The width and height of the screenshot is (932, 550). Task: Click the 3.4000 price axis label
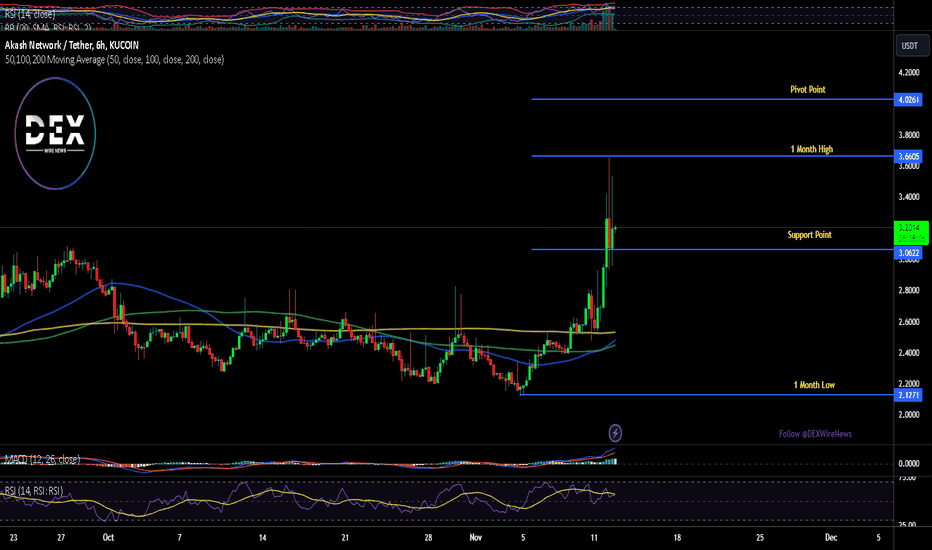pos(909,197)
